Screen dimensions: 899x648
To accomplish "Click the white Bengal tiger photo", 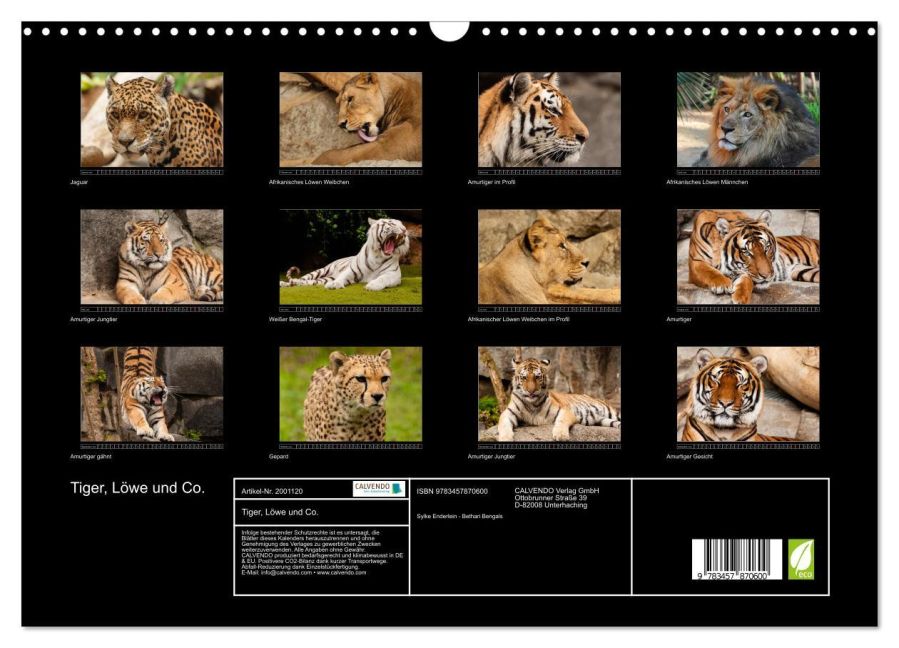I will (350, 257).
